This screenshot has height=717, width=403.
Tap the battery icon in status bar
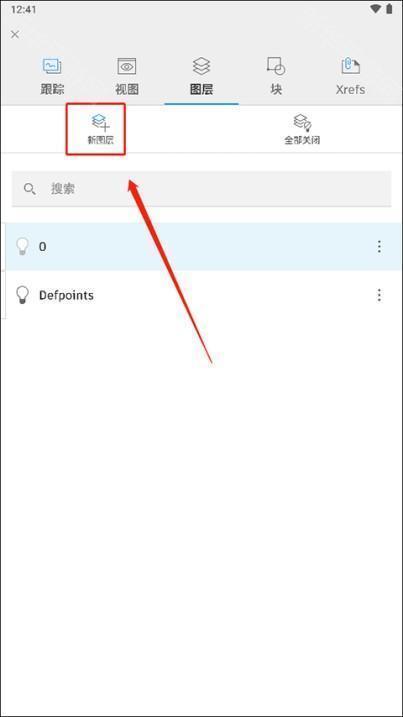point(389,9)
